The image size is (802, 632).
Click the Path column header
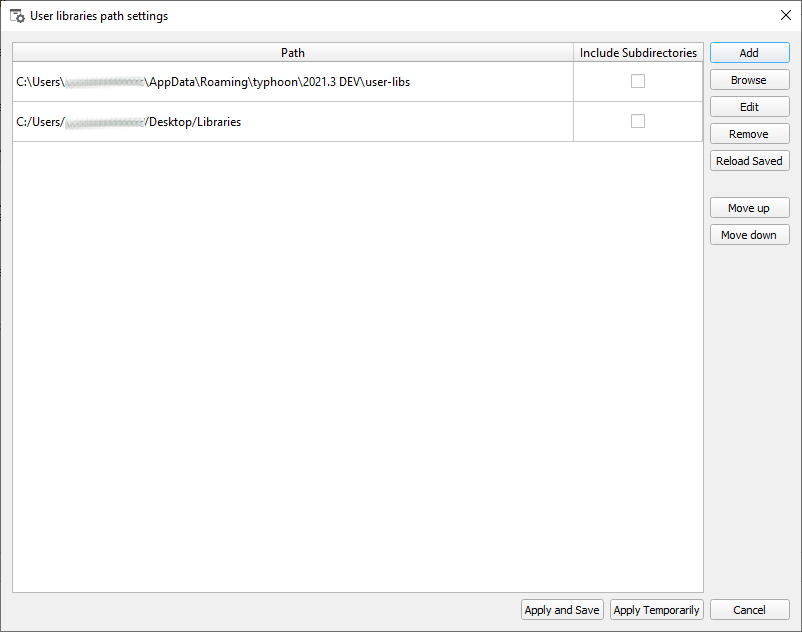tap(293, 53)
